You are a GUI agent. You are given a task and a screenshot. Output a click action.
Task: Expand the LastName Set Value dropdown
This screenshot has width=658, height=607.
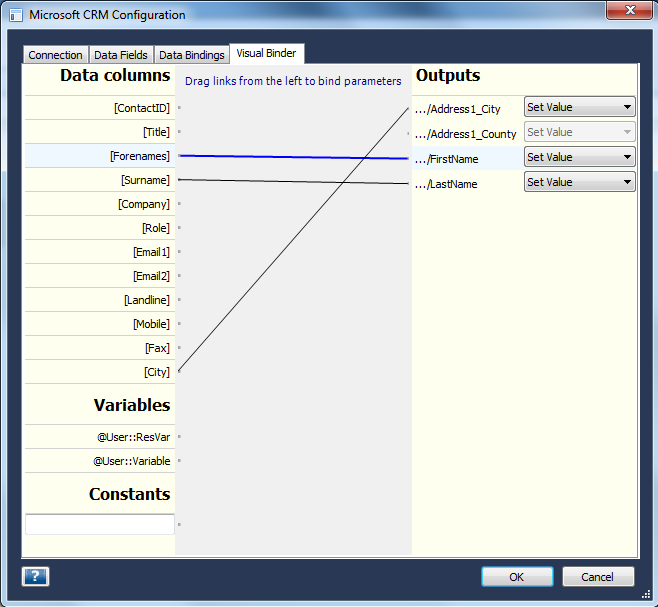click(580, 182)
